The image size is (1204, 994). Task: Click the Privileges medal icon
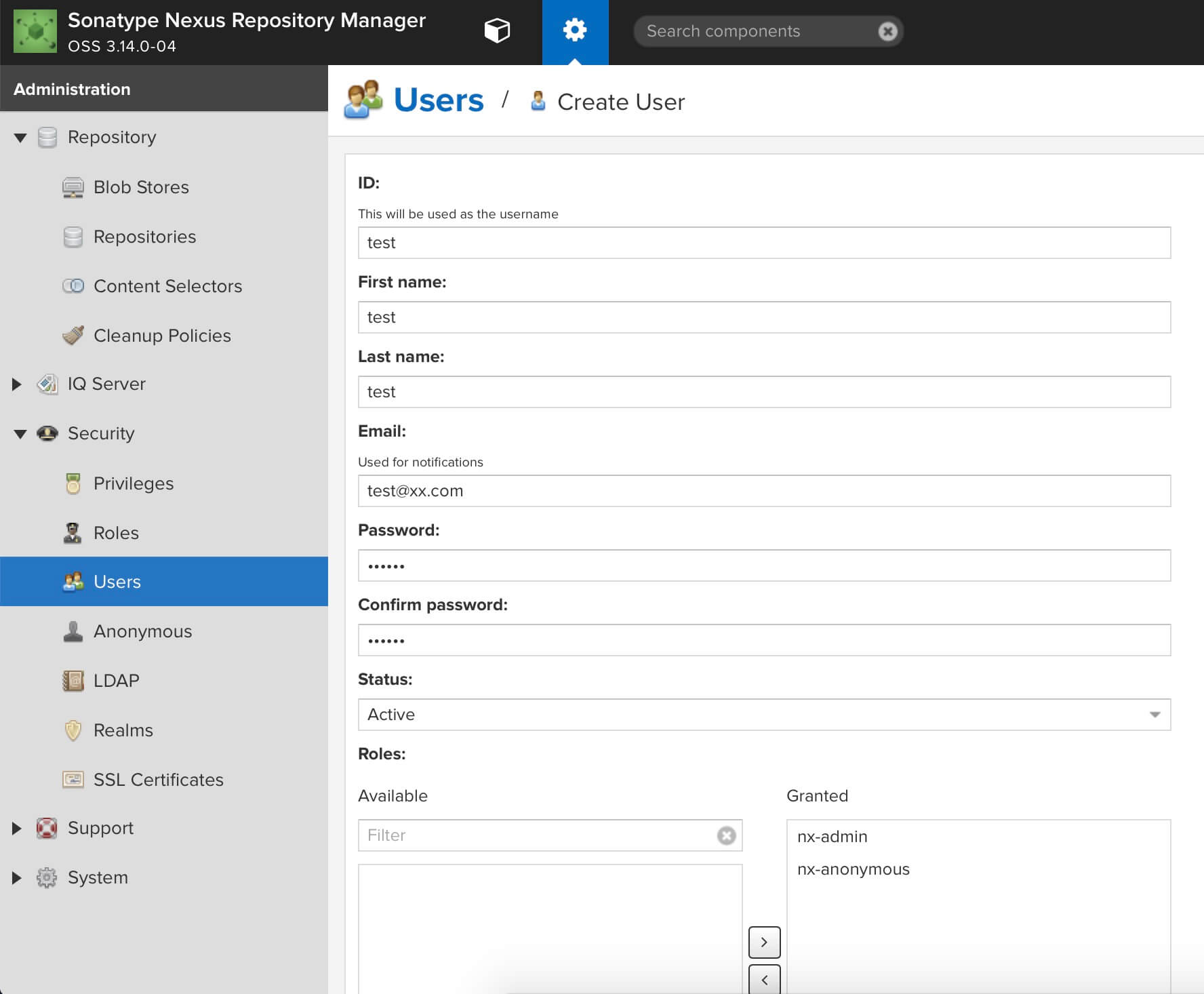point(73,483)
